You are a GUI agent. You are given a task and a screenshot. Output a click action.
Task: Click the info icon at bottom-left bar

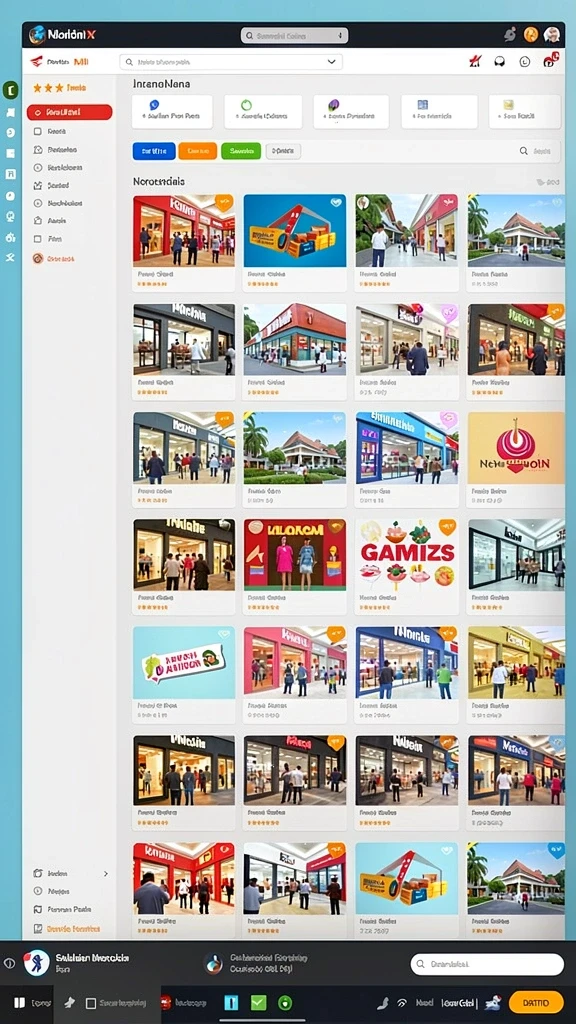(9, 963)
